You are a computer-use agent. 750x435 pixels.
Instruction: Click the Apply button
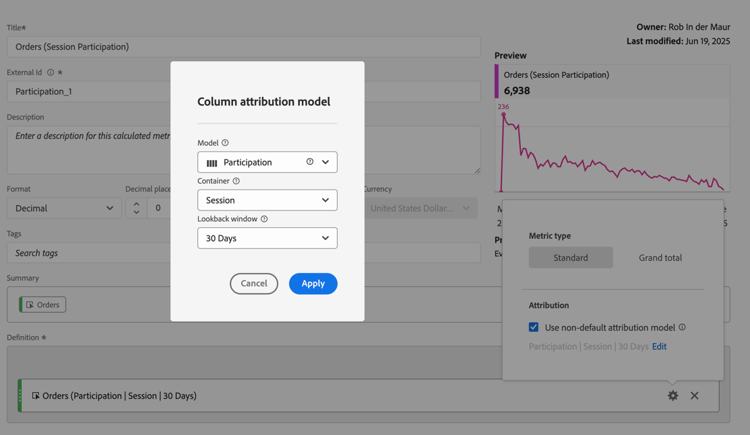point(313,284)
